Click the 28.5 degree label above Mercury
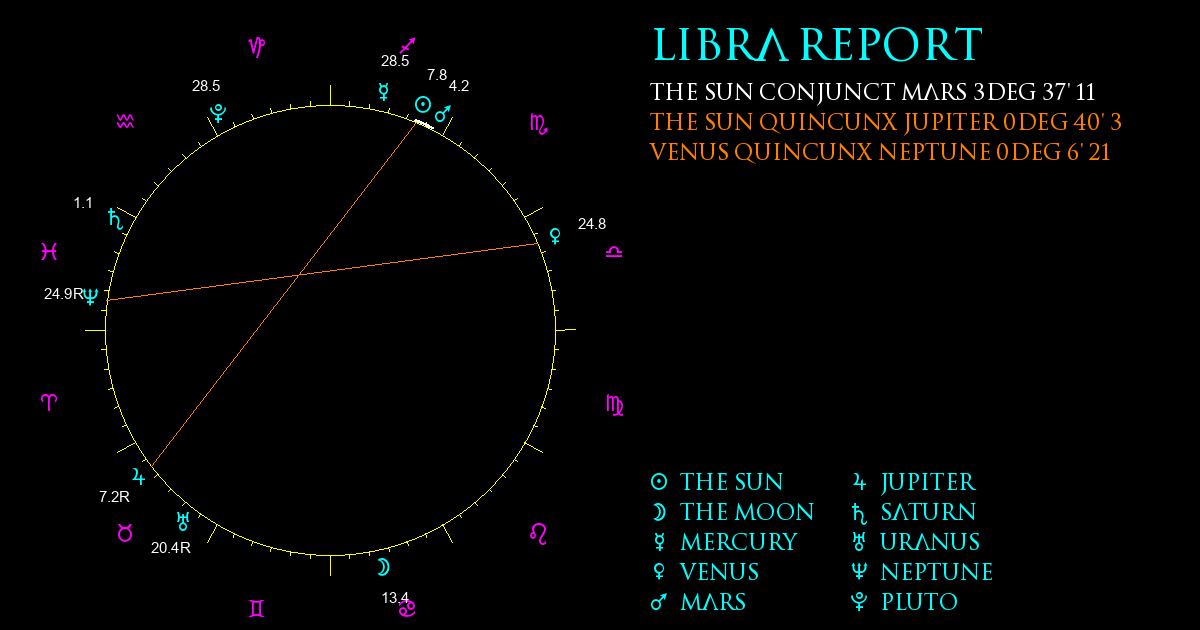The image size is (1200, 630). click(395, 61)
